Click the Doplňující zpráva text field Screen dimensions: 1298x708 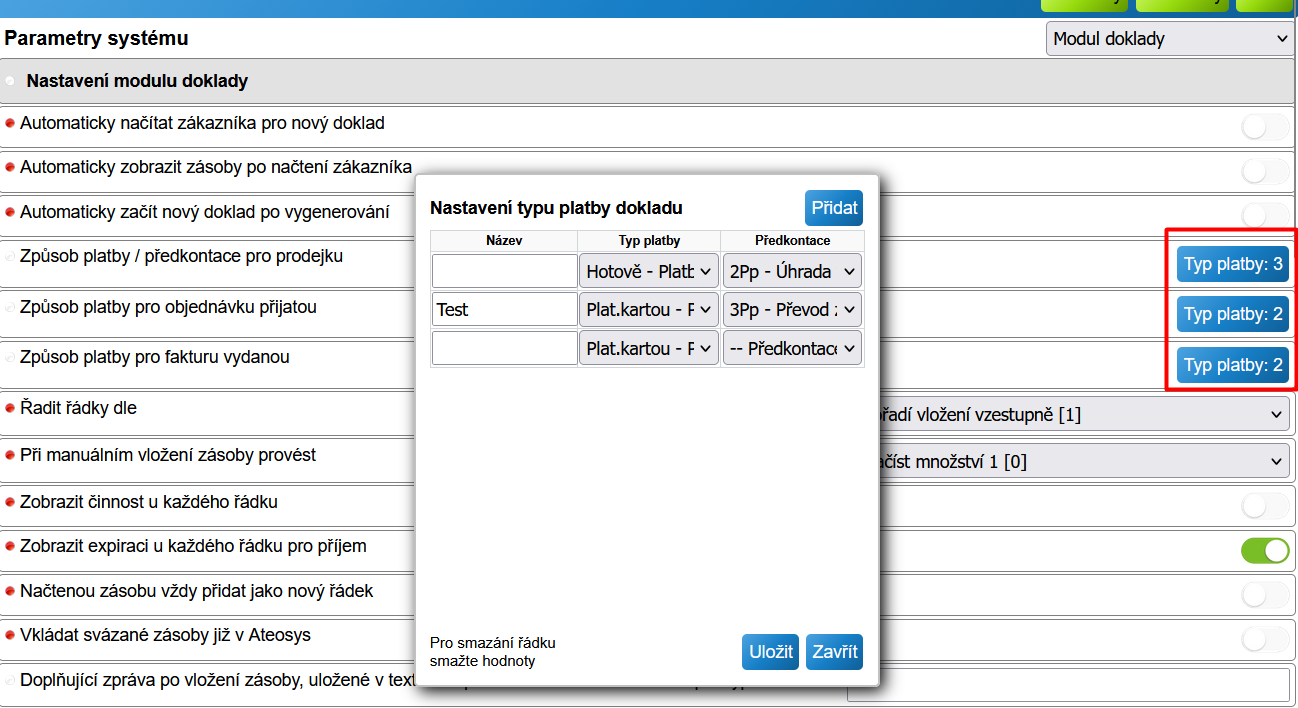point(1068,685)
